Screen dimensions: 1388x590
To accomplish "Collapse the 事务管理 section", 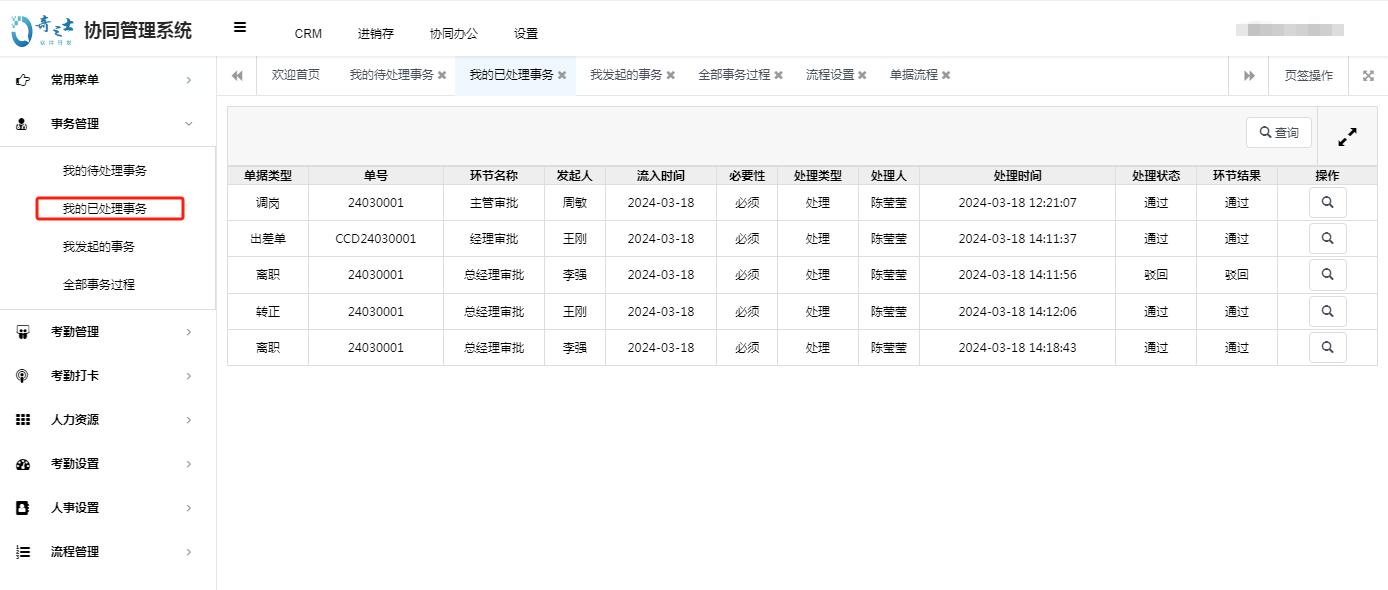I will point(188,124).
